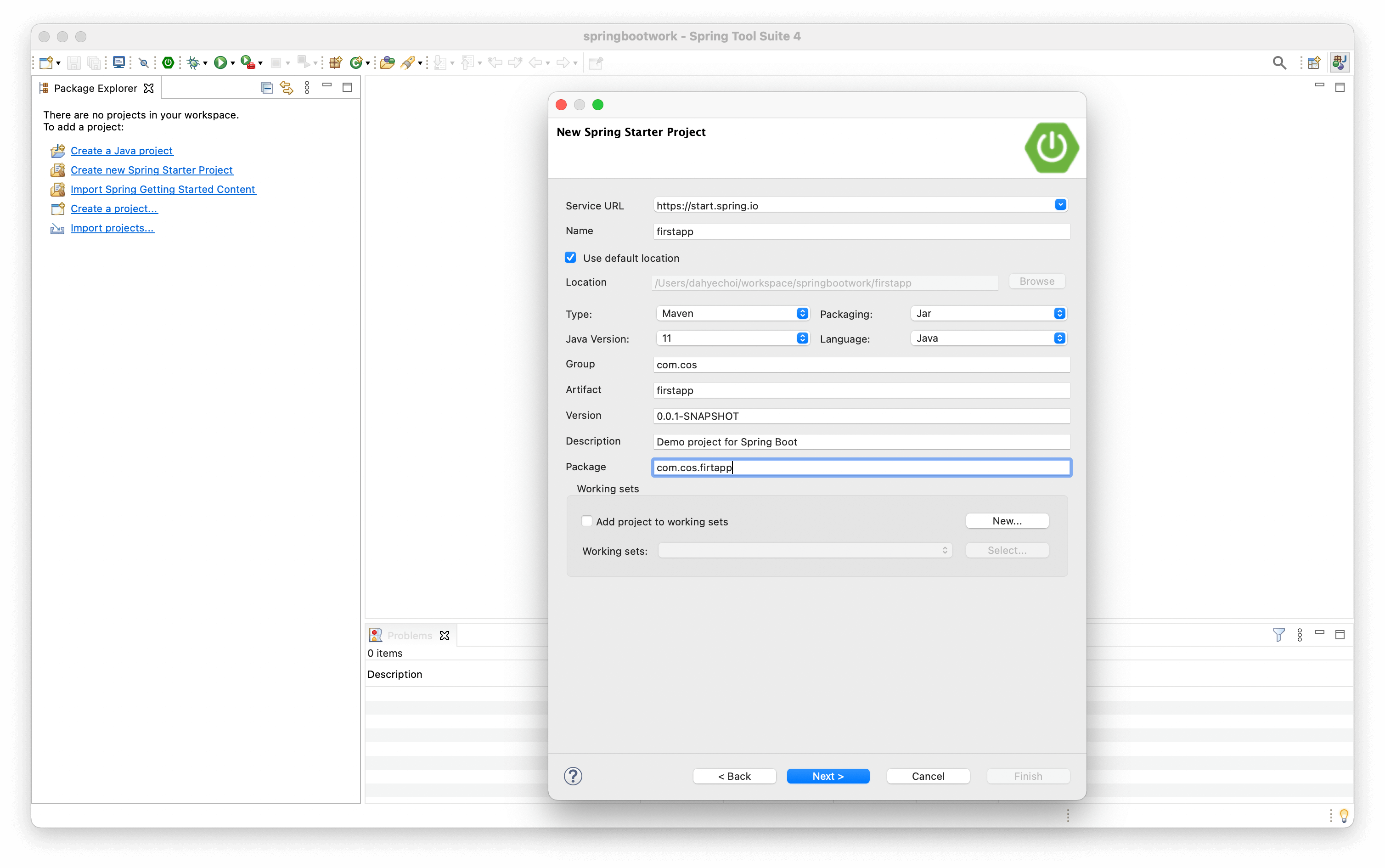Uncheck Use default location
This screenshot has width=1385, height=868.
click(x=570, y=258)
